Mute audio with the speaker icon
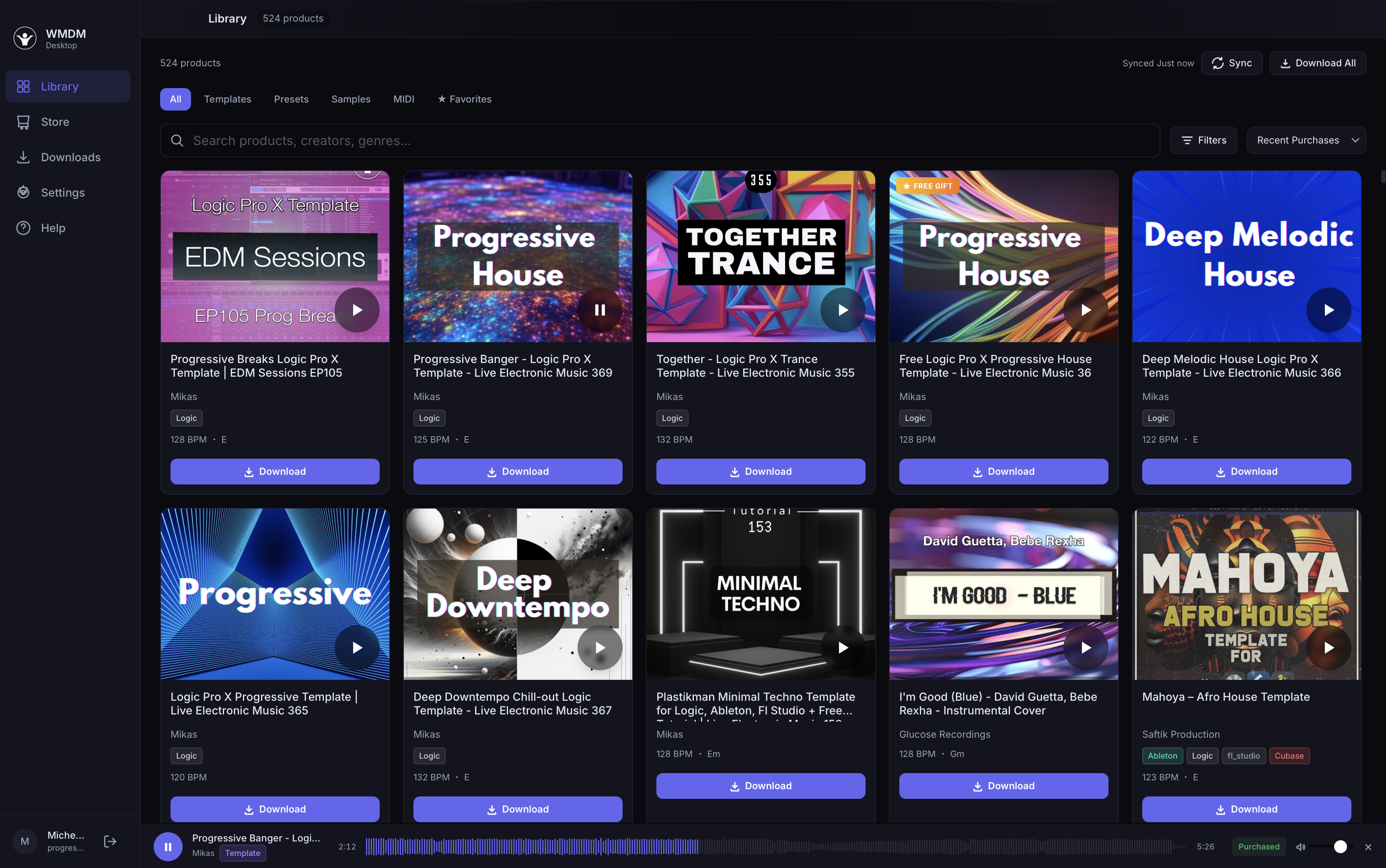 (x=1301, y=847)
